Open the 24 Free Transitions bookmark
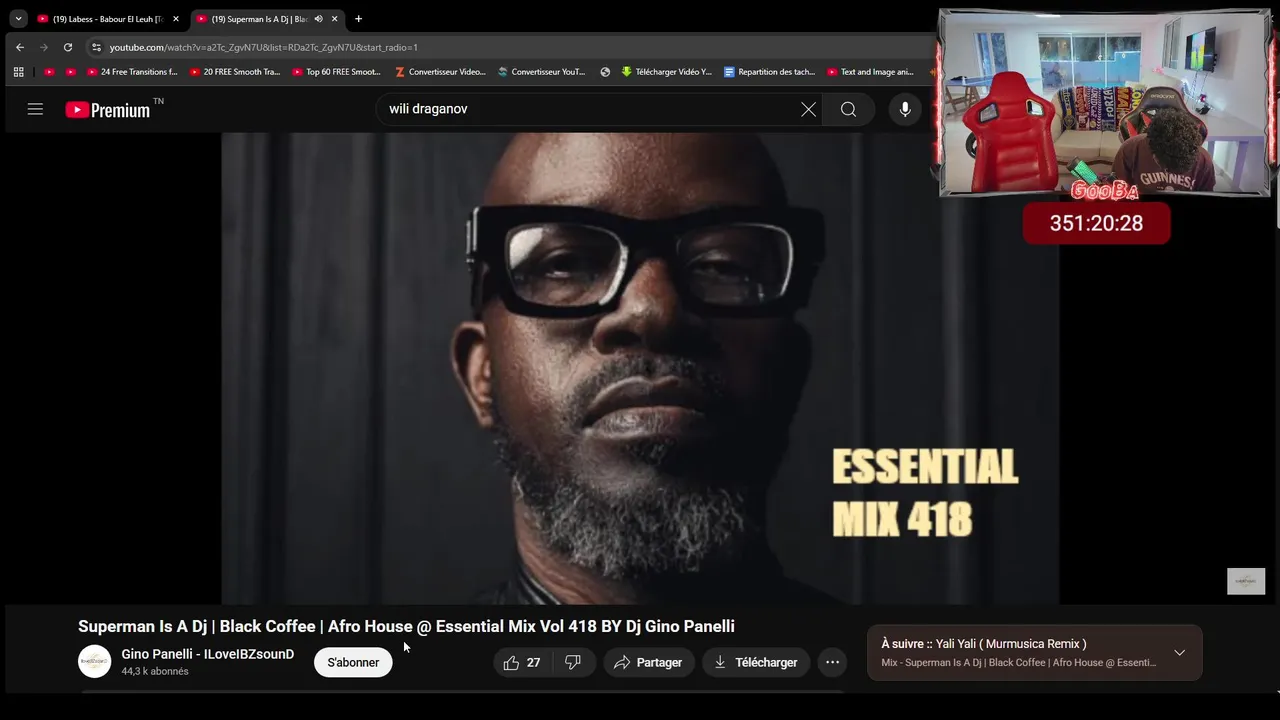The width and height of the screenshot is (1280, 720). coord(132,72)
